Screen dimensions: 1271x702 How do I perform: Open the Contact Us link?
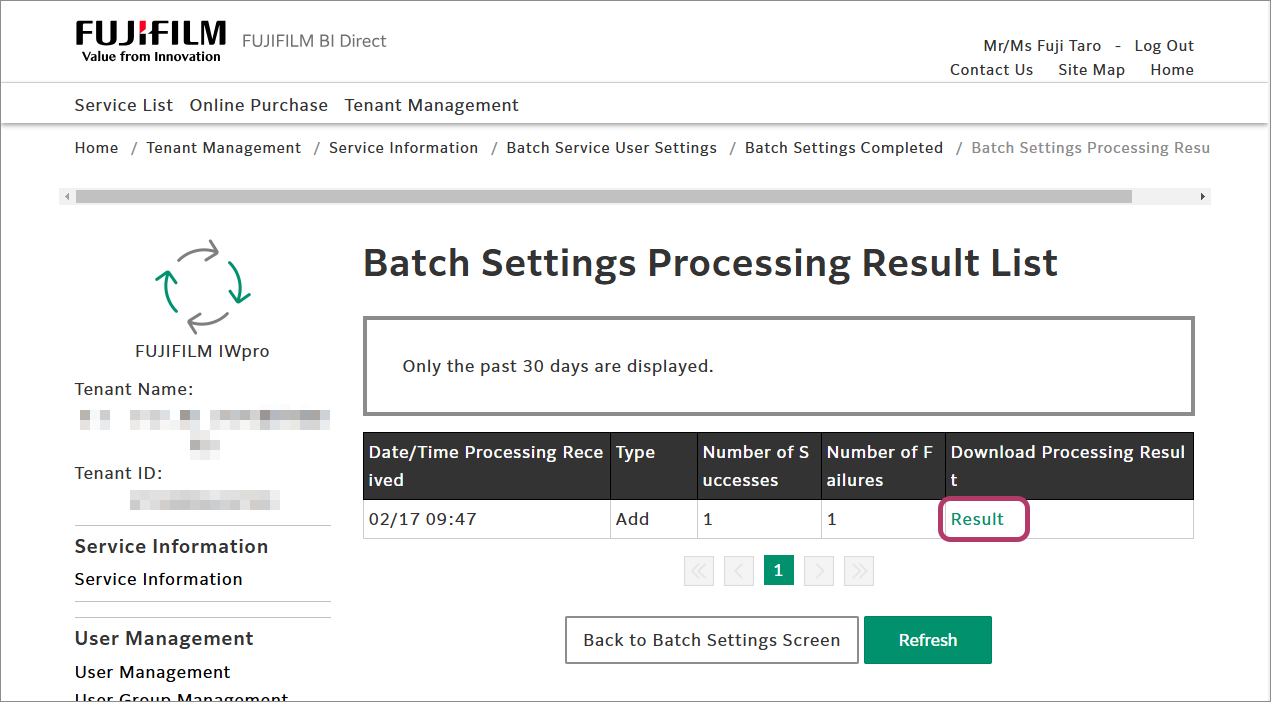(991, 70)
